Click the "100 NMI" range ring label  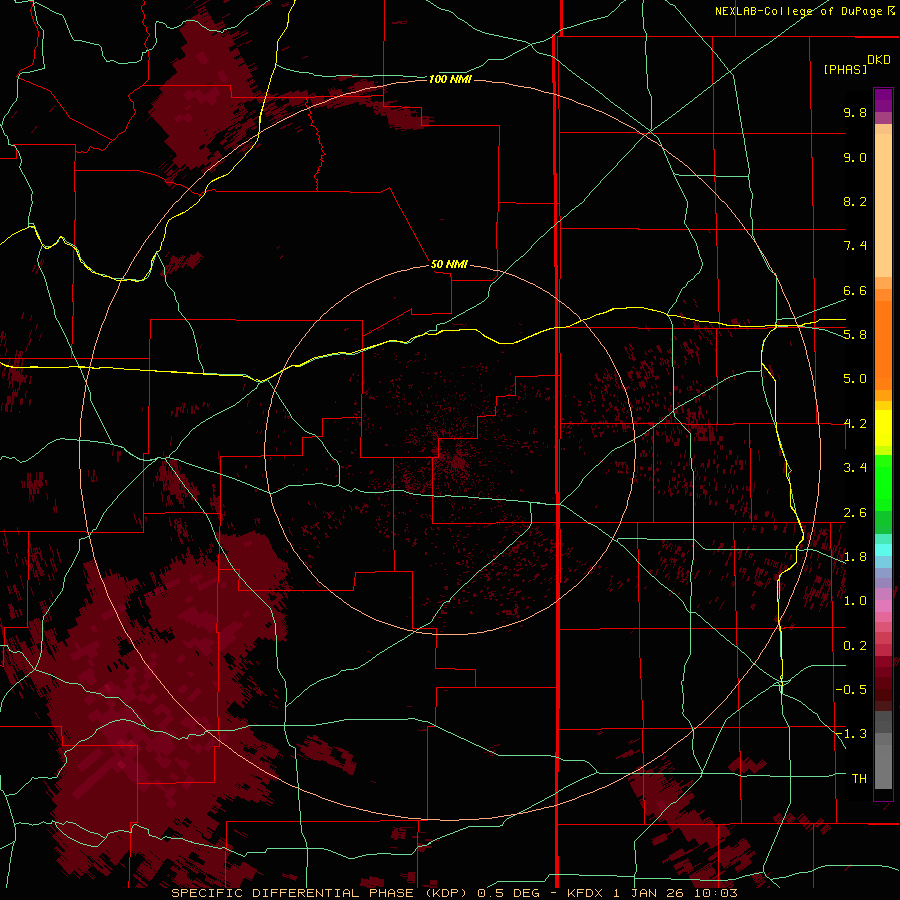pyautogui.click(x=450, y=79)
